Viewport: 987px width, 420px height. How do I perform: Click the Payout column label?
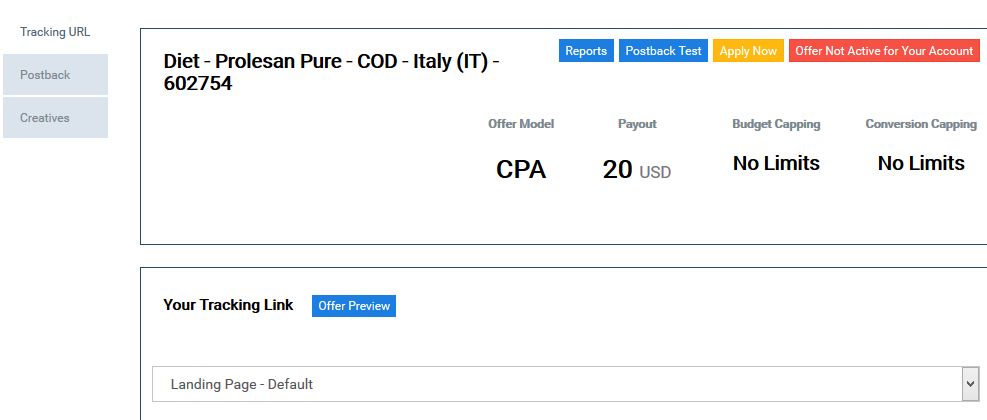click(x=637, y=124)
